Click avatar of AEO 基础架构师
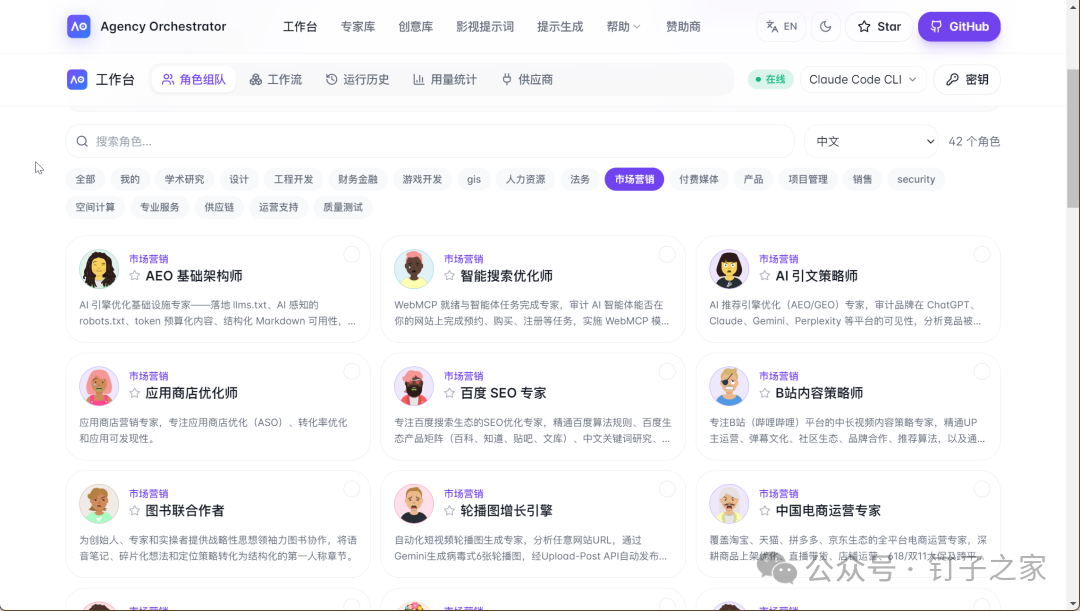Screen dimensions: 1080x611 click(x=98, y=269)
